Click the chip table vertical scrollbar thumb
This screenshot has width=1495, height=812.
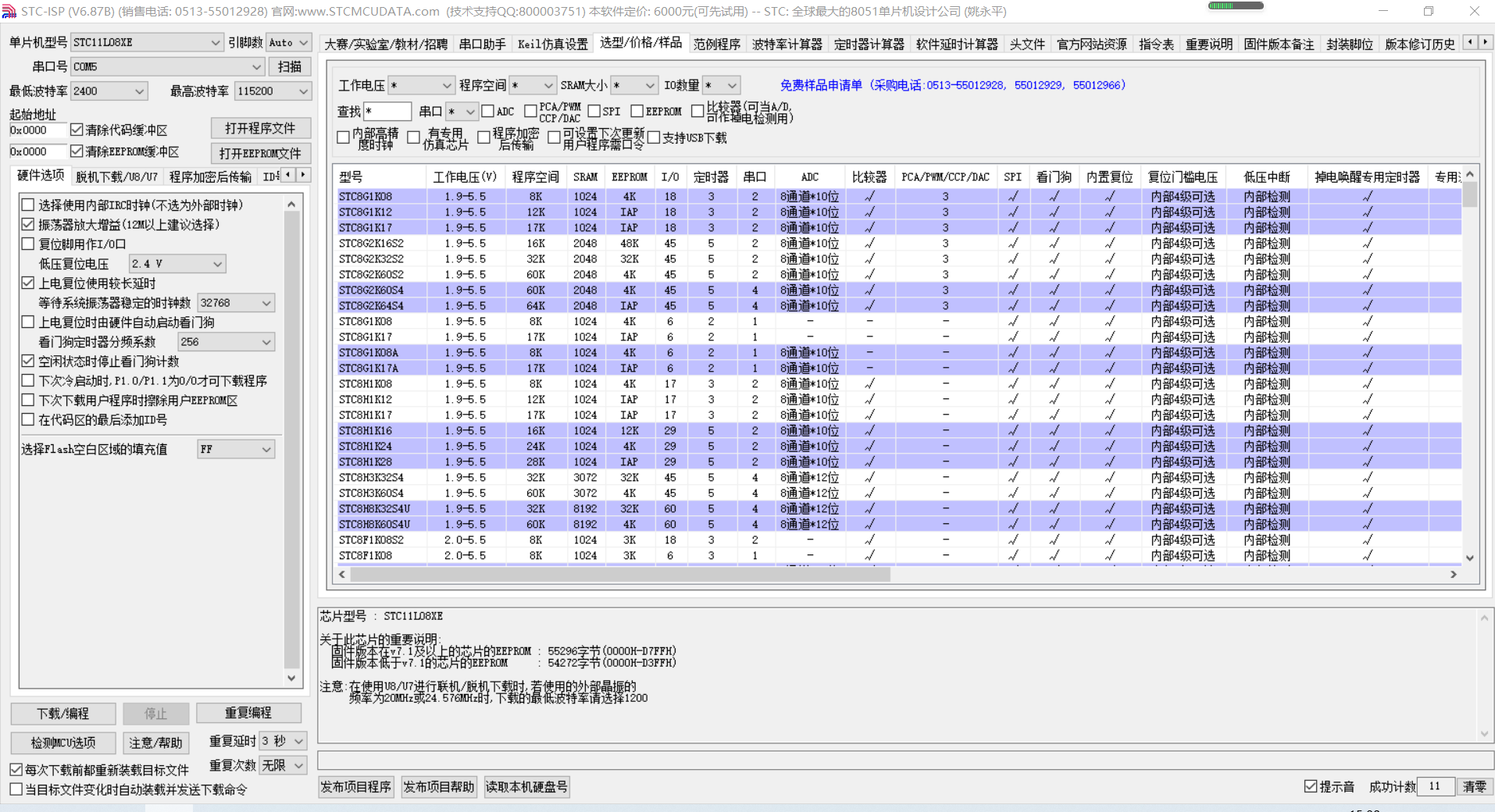tap(1469, 194)
